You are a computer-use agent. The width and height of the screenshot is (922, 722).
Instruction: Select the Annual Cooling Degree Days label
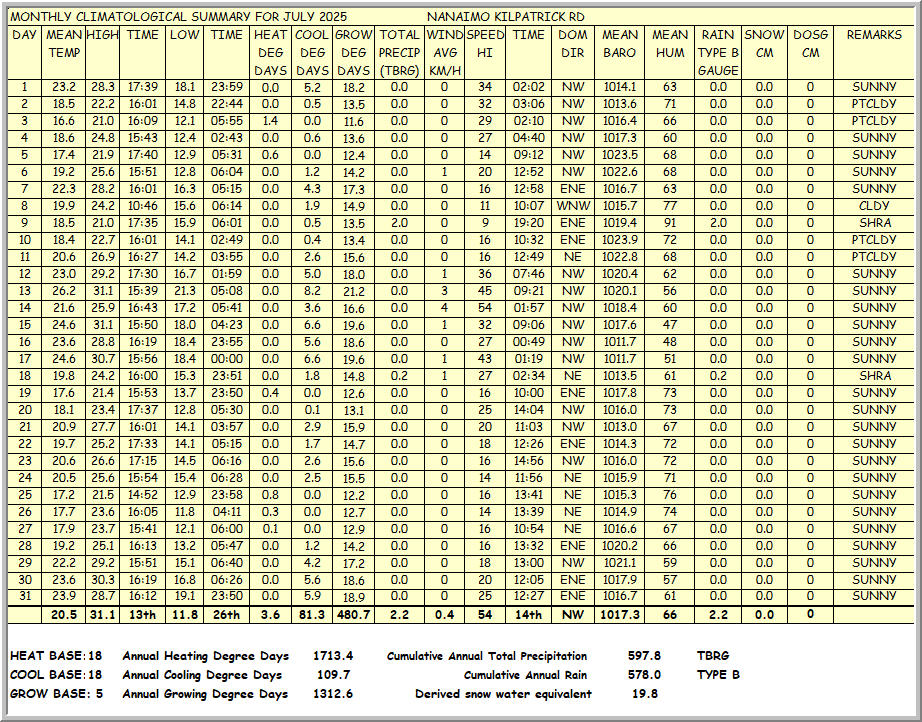(x=202, y=675)
